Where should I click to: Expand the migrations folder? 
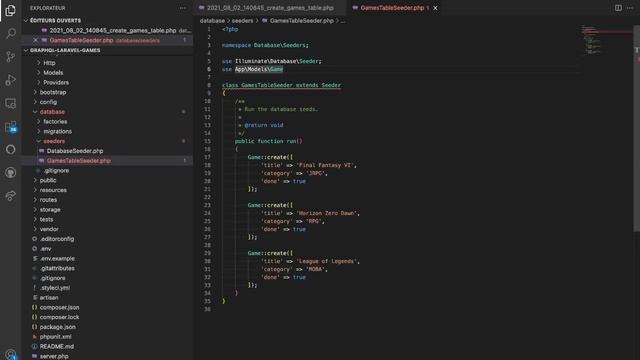click(x=58, y=131)
